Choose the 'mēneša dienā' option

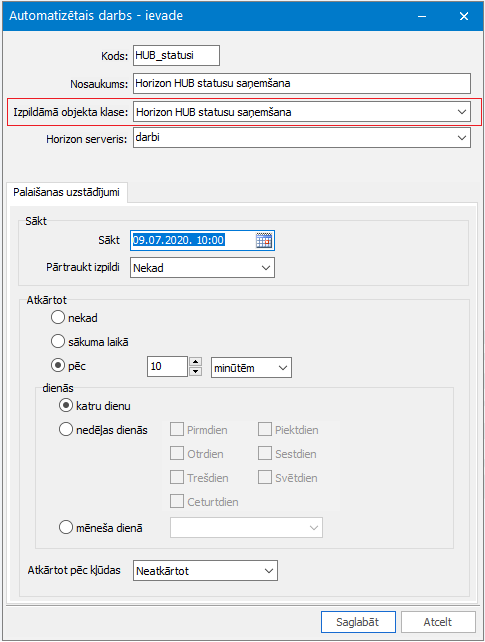coord(66,527)
